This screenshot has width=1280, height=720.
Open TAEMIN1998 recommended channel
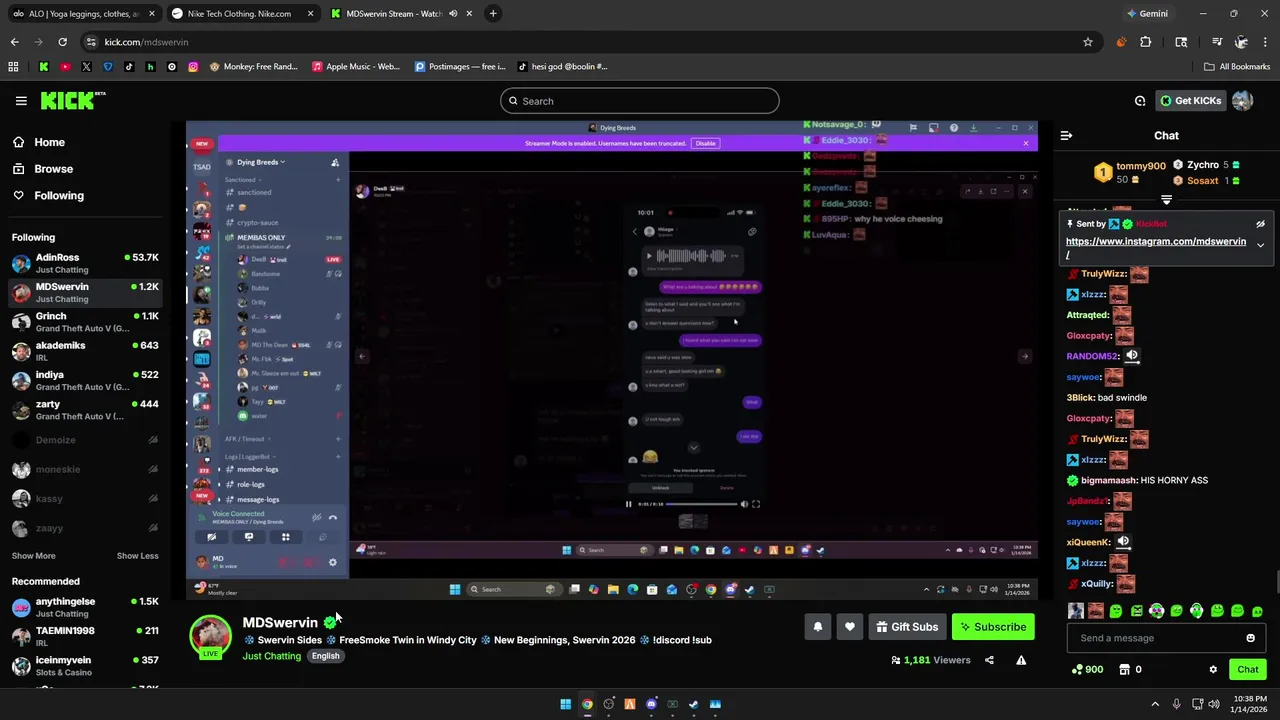click(x=85, y=636)
